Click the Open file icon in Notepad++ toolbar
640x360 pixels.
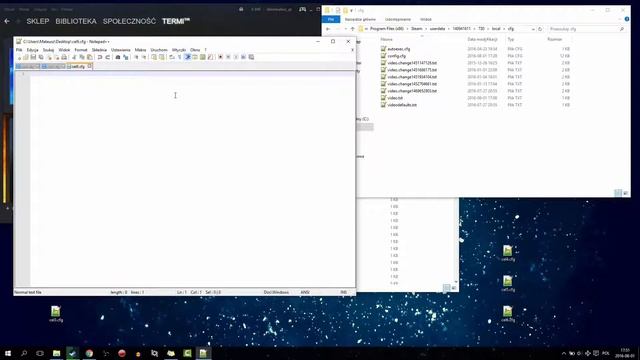[26, 57]
